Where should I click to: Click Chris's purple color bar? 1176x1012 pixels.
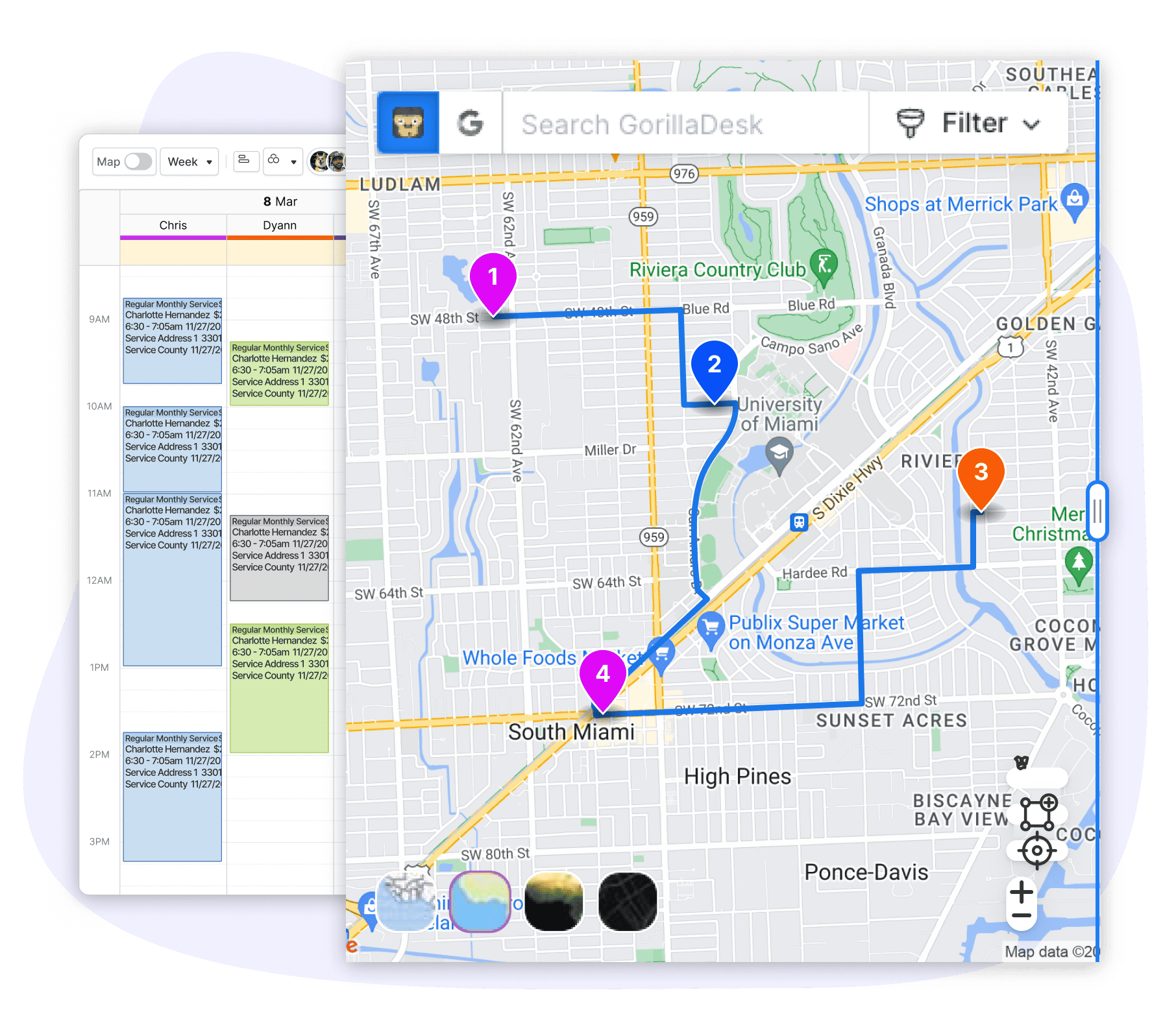point(173,238)
